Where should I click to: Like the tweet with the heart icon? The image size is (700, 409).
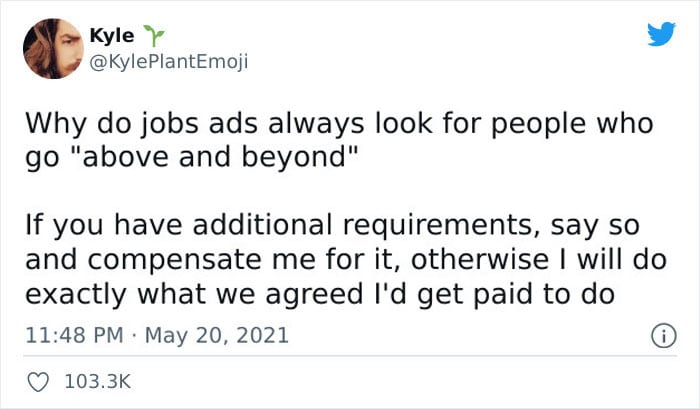[x=38, y=382]
